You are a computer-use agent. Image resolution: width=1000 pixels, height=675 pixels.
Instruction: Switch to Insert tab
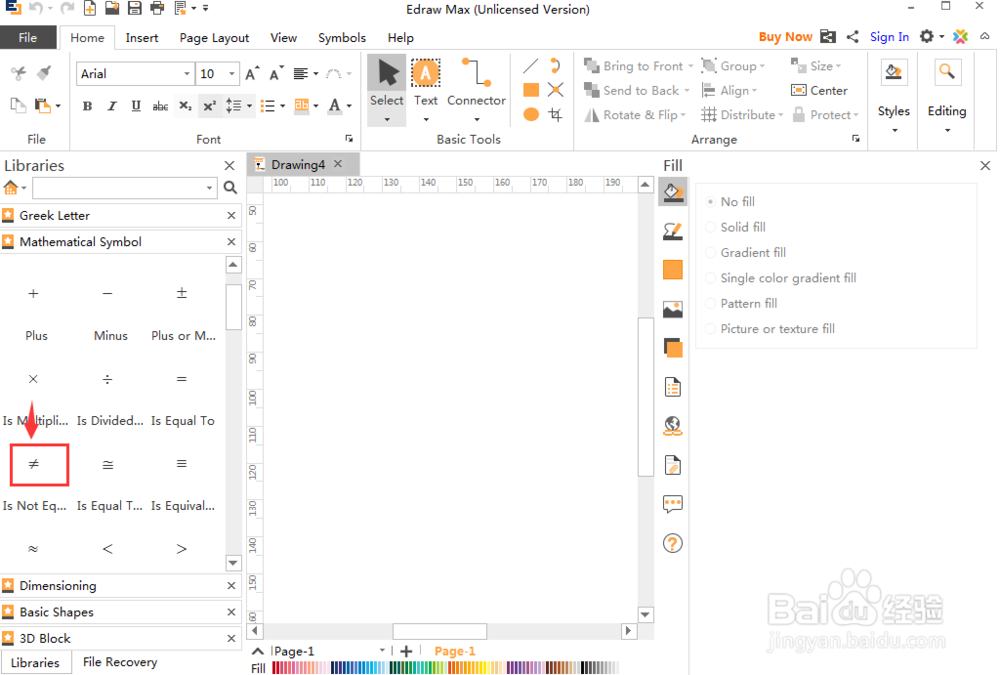tap(142, 38)
